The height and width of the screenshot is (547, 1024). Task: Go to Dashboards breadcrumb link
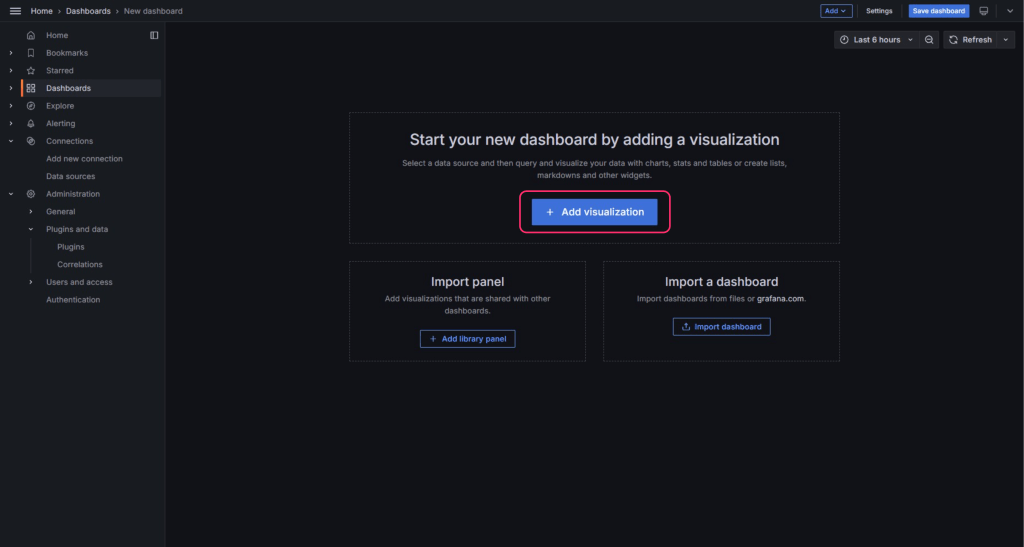tap(88, 11)
